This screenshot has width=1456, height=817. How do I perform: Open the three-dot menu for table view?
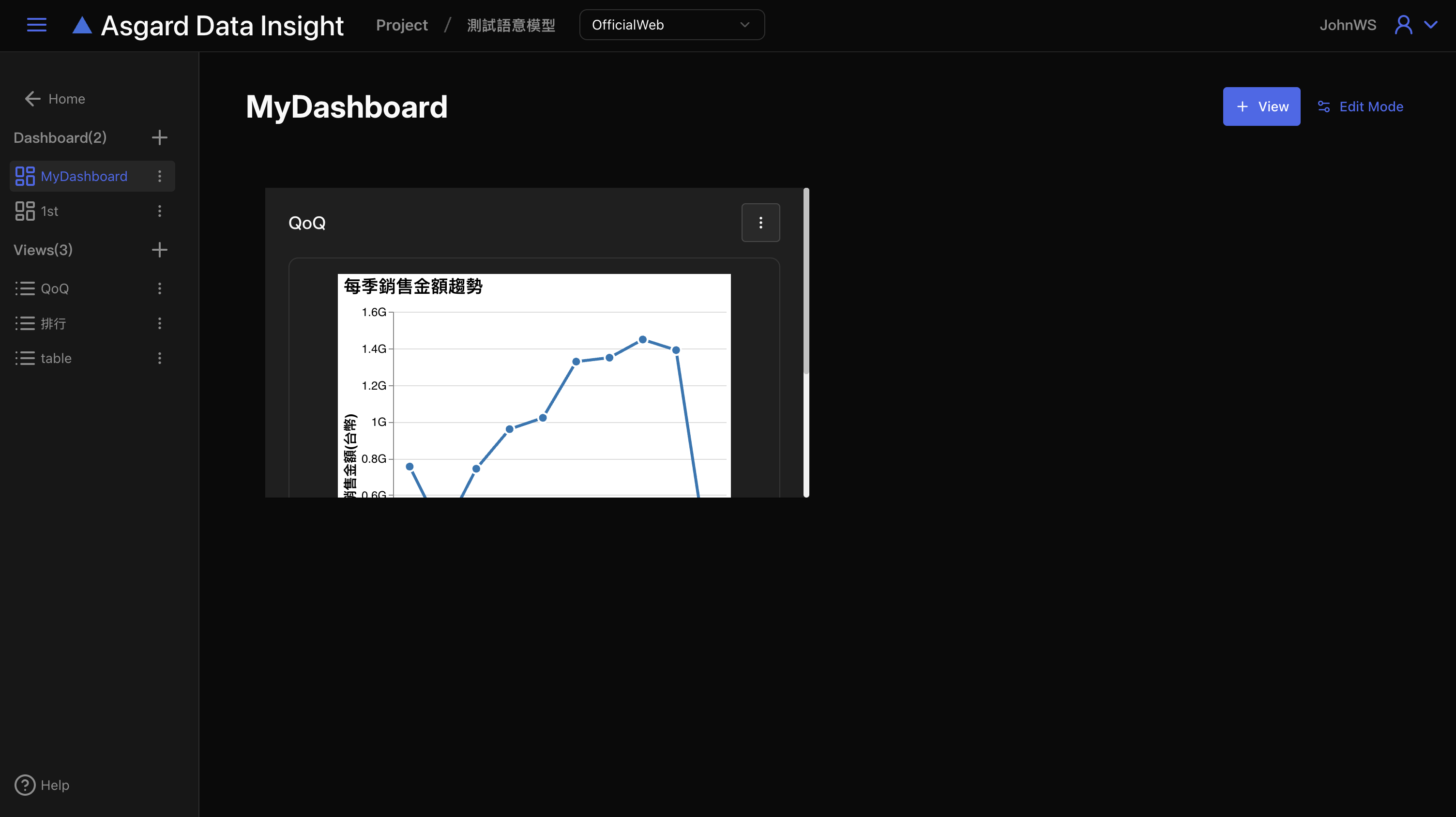pos(159,358)
